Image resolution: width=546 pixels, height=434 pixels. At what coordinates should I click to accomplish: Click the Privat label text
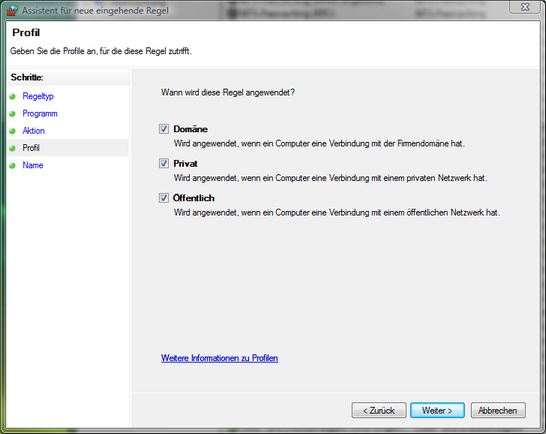pyautogui.click(x=185, y=163)
